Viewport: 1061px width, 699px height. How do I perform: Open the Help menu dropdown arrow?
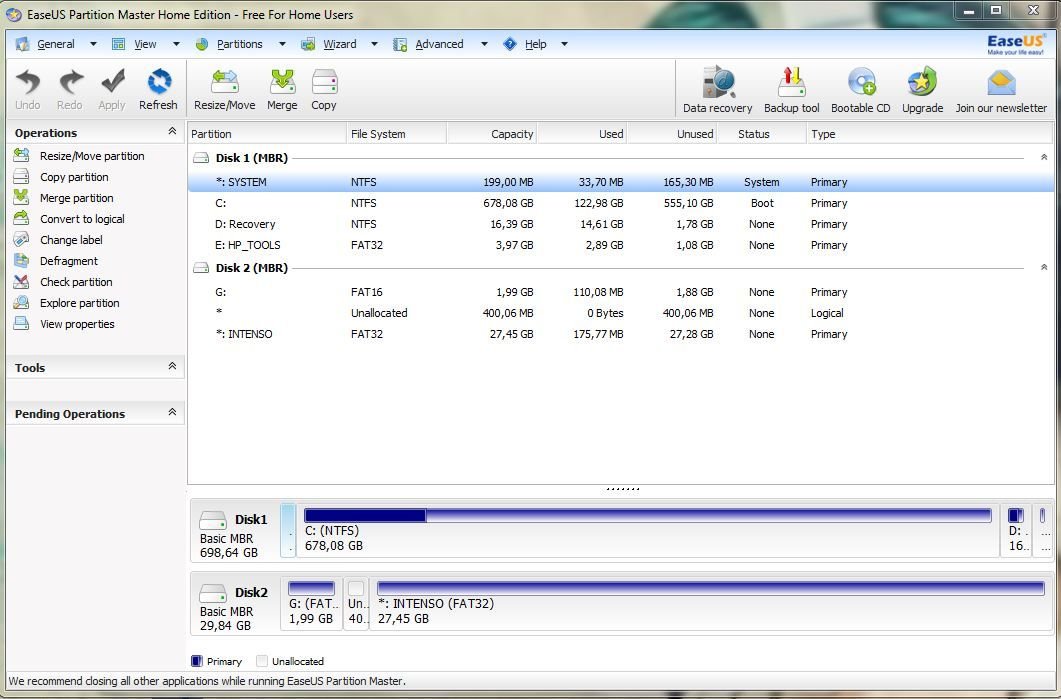[564, 44]
